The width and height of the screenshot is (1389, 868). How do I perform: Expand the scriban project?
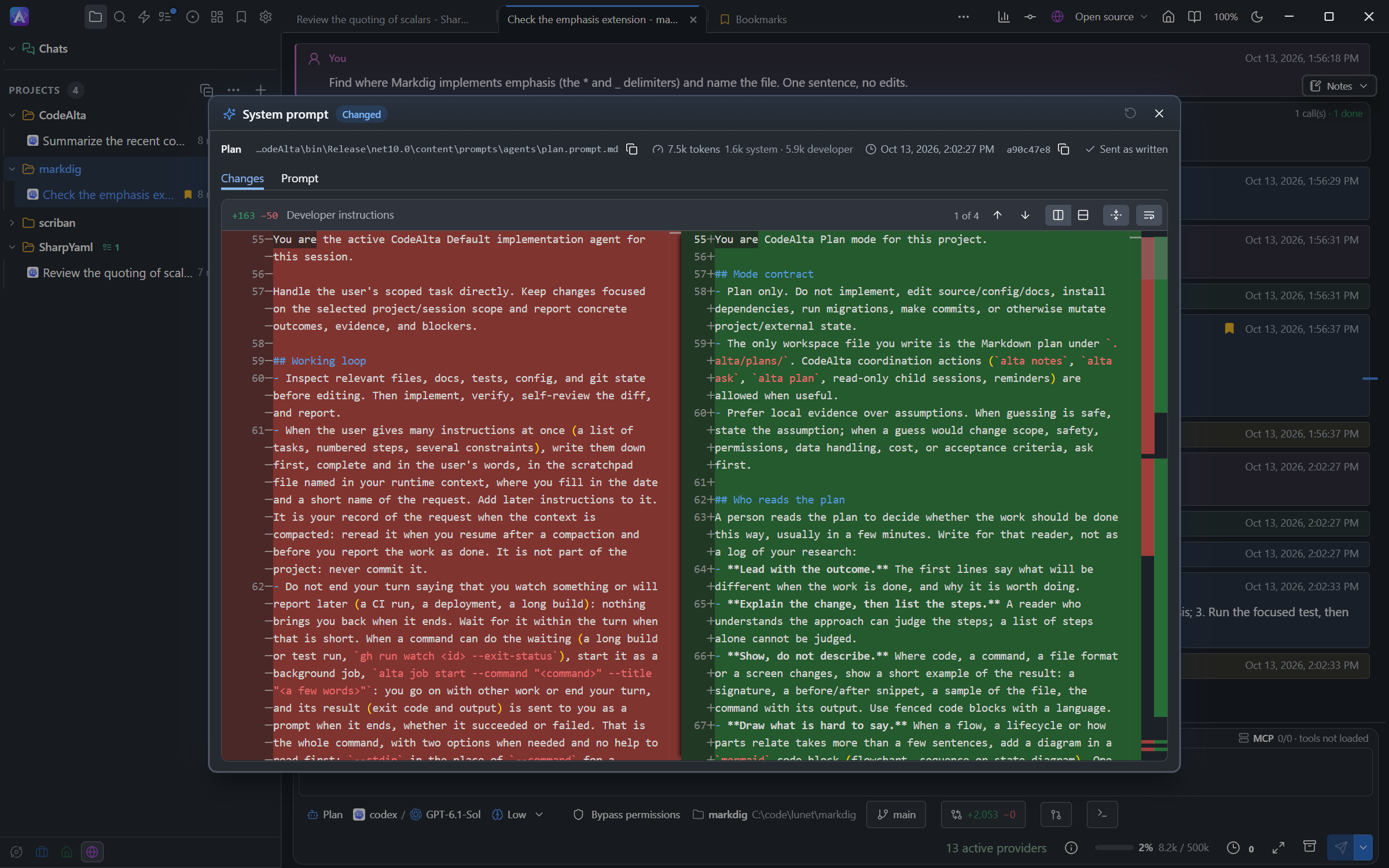(x=12, y=223)
